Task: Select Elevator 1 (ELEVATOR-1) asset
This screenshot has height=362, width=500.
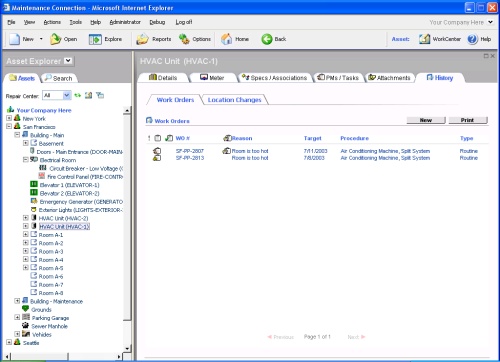Action: tap(69, 185)
